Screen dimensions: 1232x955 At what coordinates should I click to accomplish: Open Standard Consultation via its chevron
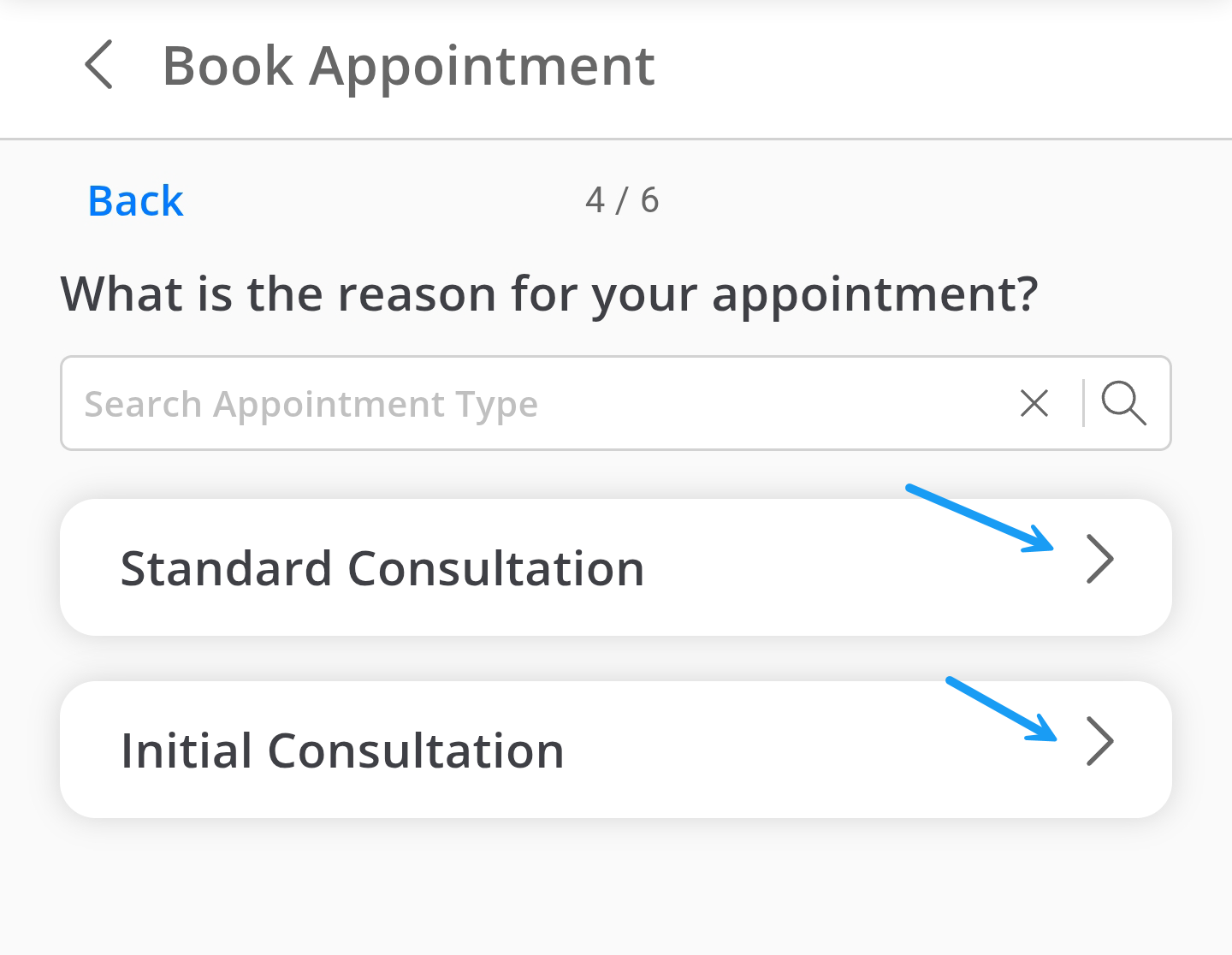[x=1099, y=560]
